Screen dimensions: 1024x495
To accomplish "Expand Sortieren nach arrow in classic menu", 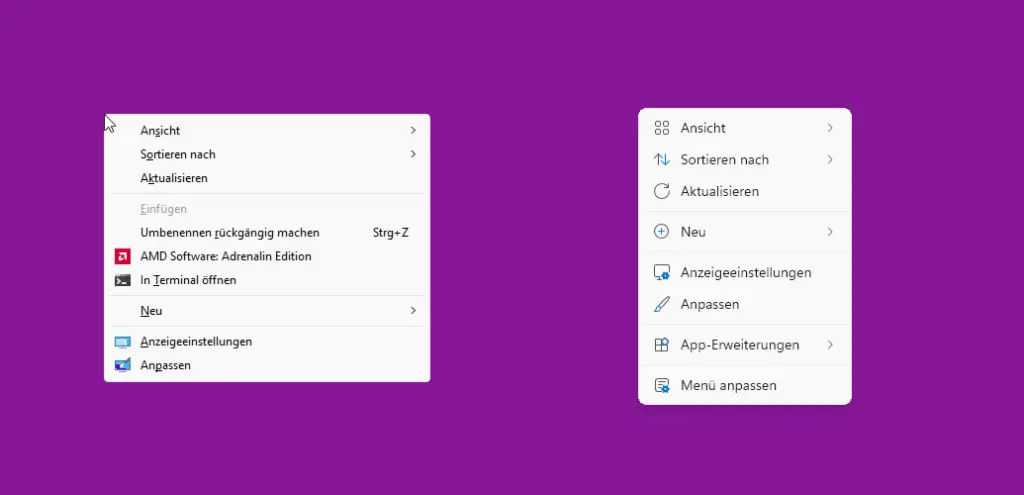I will click(413, 154).
